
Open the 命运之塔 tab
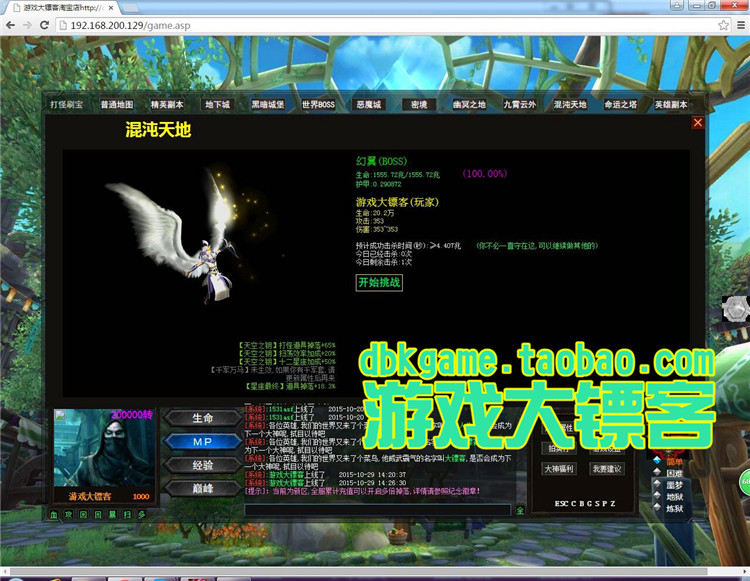(x=620, y=104)
